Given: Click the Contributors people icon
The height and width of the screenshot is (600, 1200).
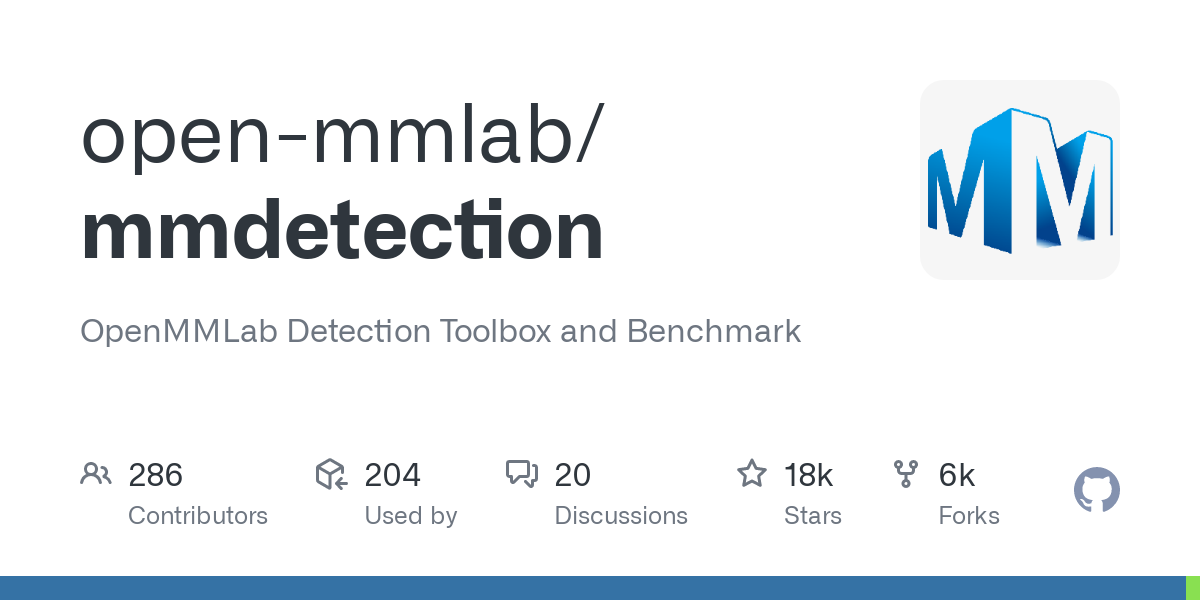Looking at the screenshot, I should click(96, 474).
